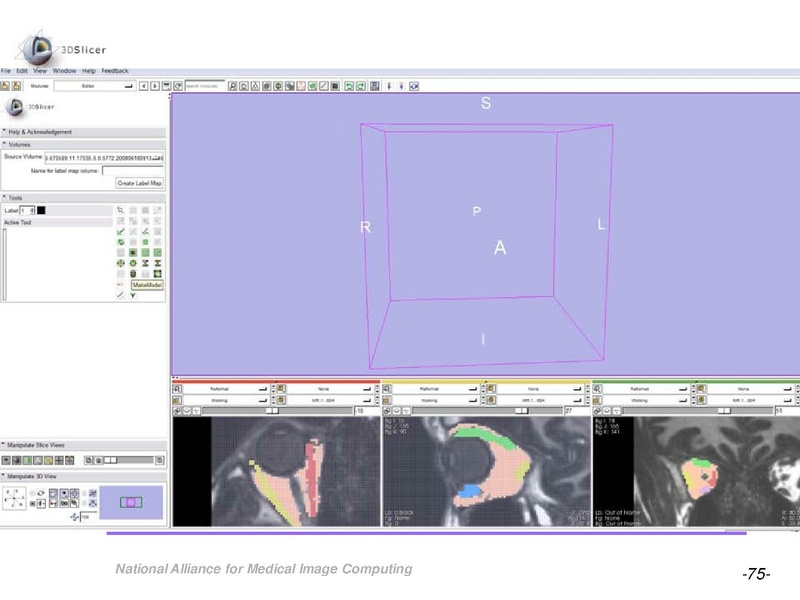Screen dimensions: 800x600
Task: Click the MakeModel tool button
Action: [x=147, y=285]
